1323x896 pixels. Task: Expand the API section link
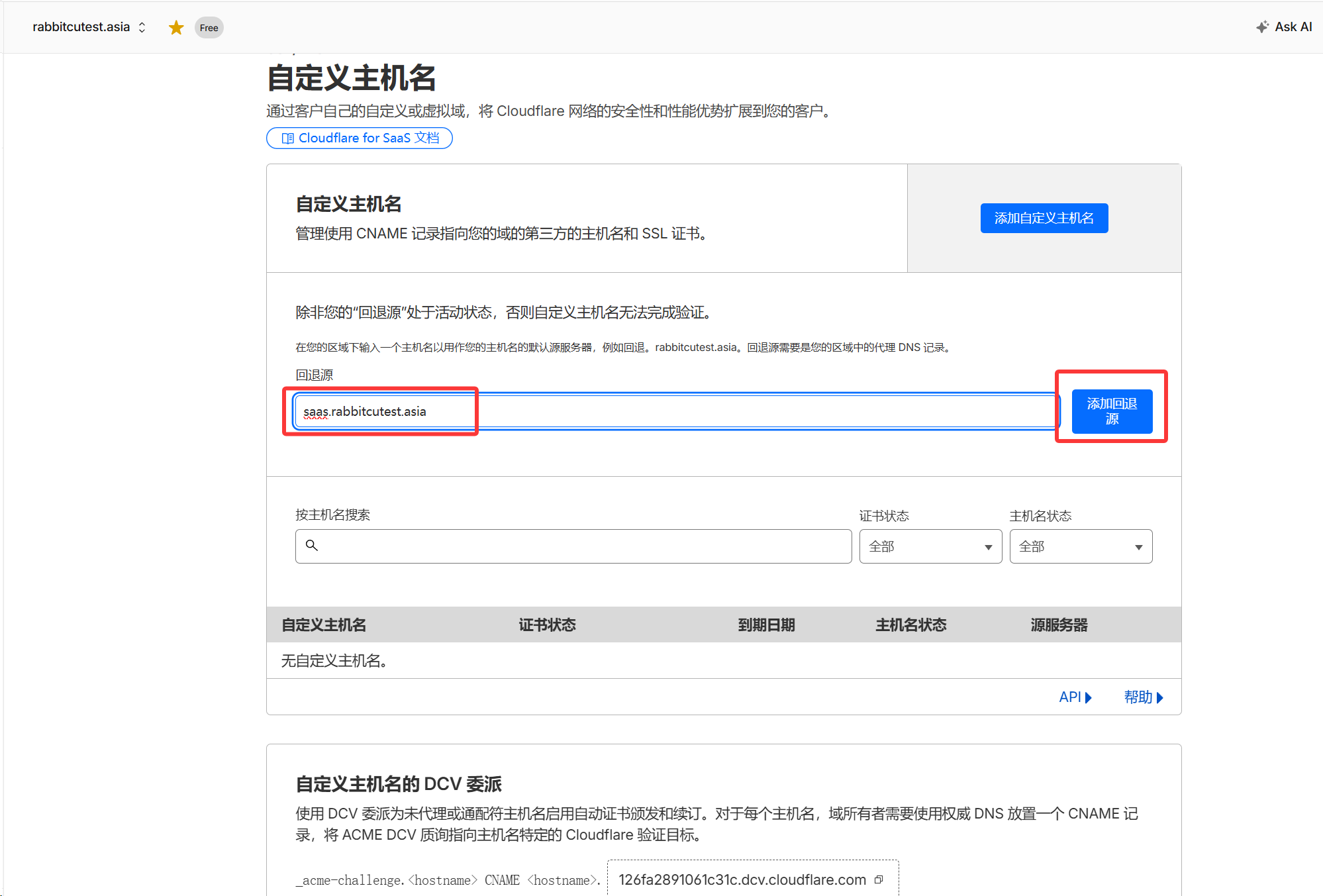1075,697
